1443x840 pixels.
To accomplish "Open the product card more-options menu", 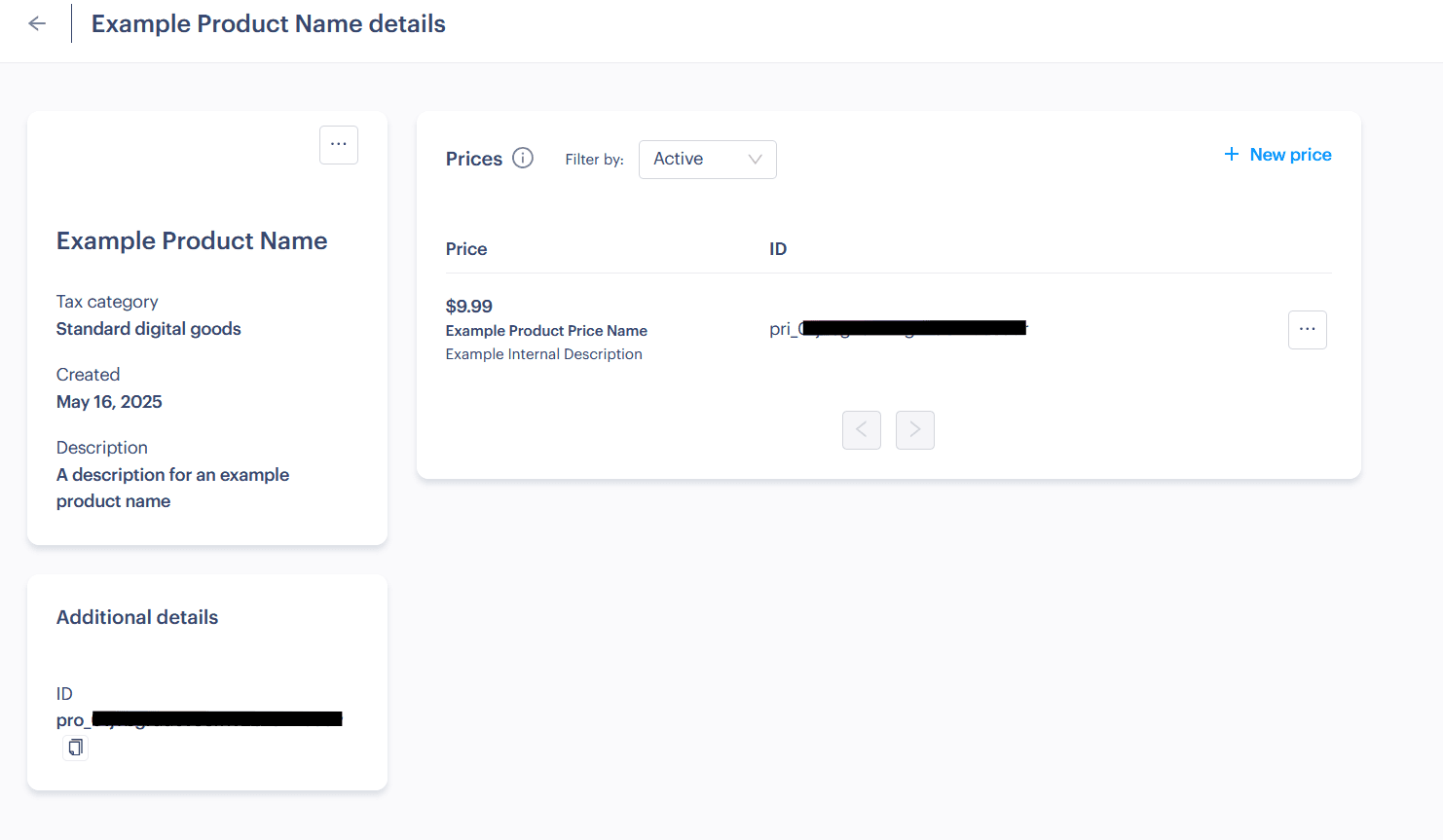I will [339, 145].
